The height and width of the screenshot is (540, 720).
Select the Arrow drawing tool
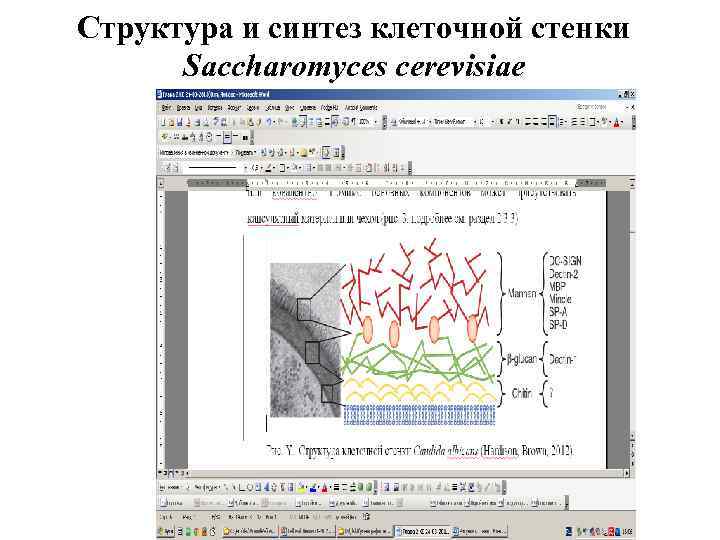235,488
